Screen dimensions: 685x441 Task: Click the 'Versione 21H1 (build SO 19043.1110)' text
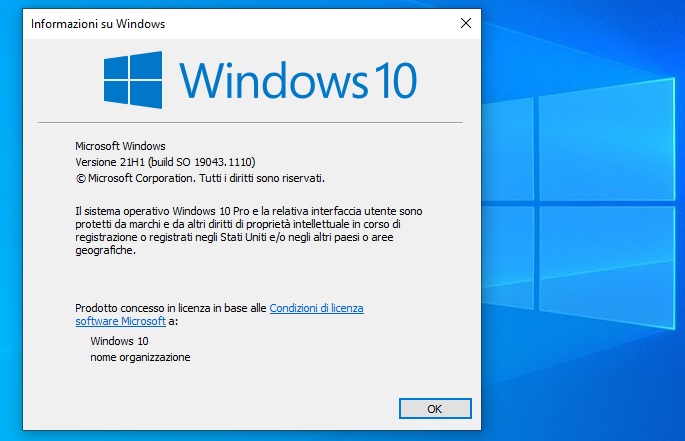pos(165,162)
